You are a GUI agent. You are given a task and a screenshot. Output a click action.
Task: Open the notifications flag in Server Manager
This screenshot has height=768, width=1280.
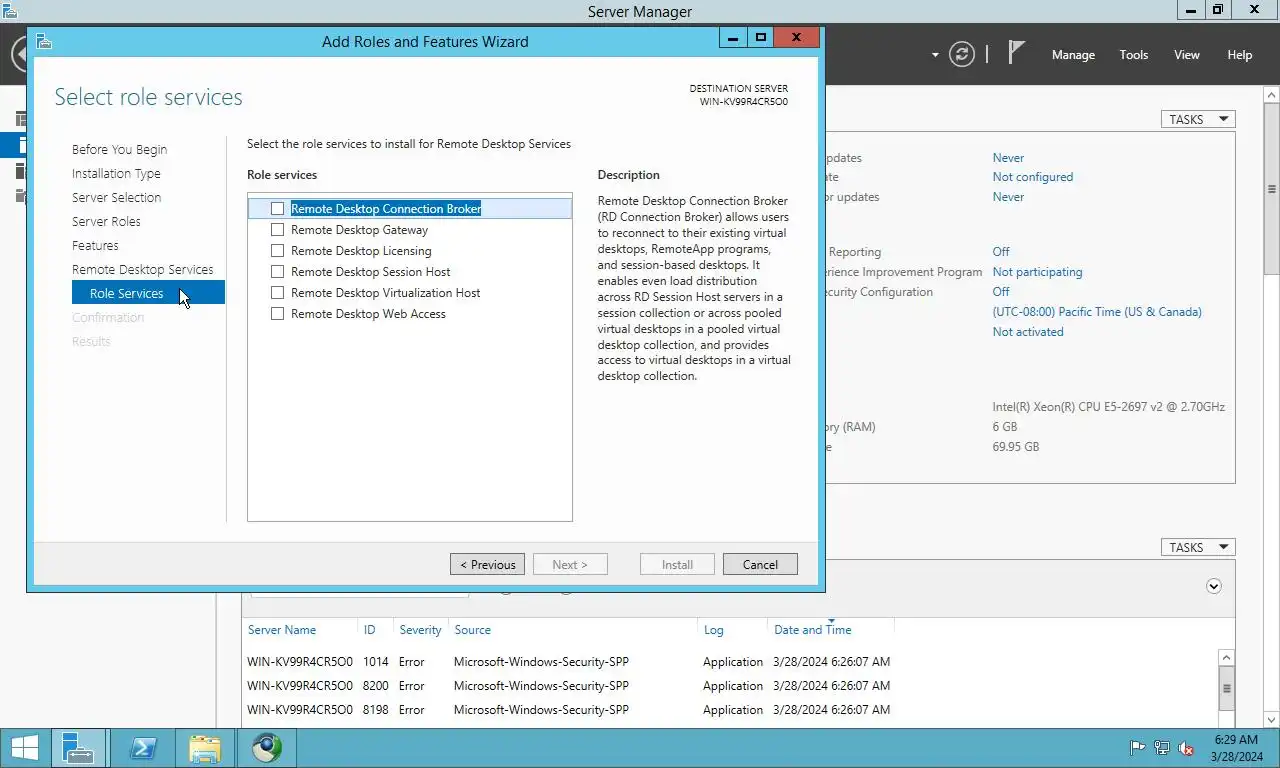[1016, 53]
